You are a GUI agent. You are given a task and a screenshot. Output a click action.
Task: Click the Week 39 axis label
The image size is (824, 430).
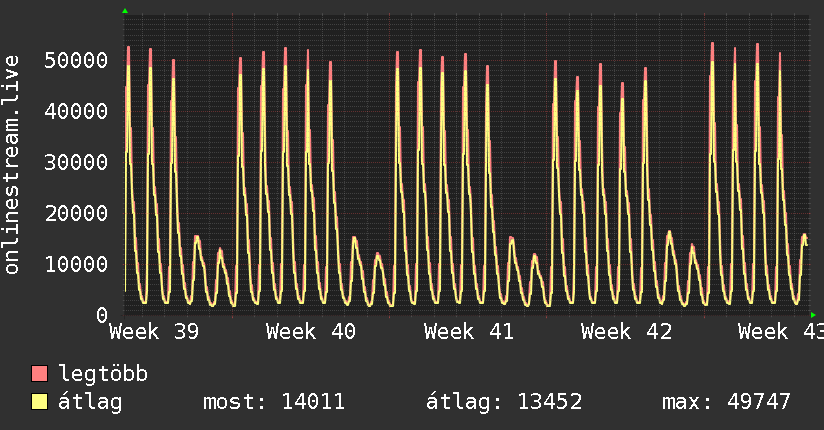tap(154, 332)
